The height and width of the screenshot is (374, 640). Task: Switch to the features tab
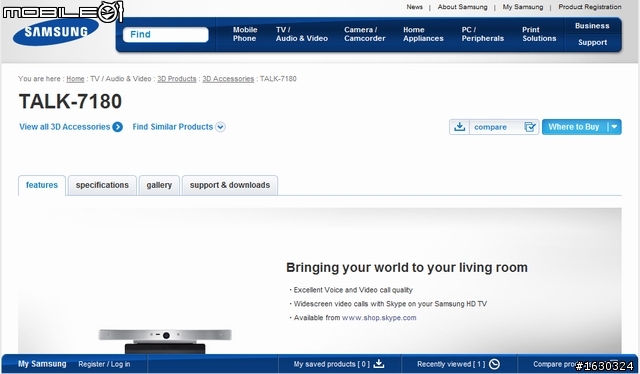(42, 185)
